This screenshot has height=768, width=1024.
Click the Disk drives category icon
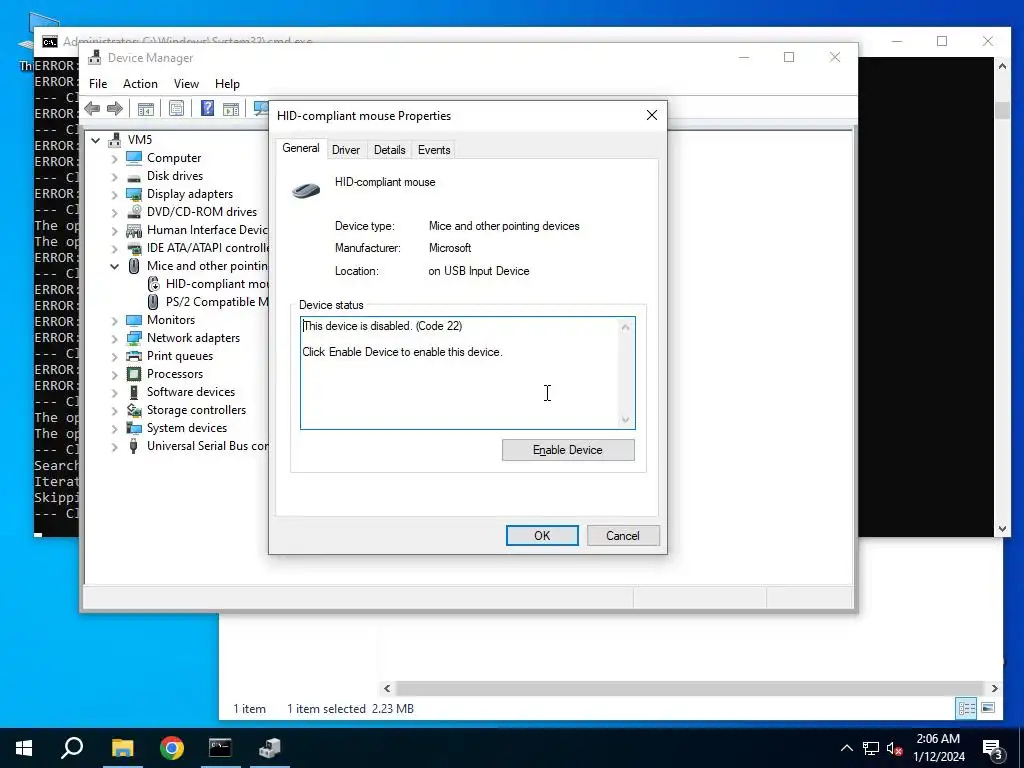(134, 176)
